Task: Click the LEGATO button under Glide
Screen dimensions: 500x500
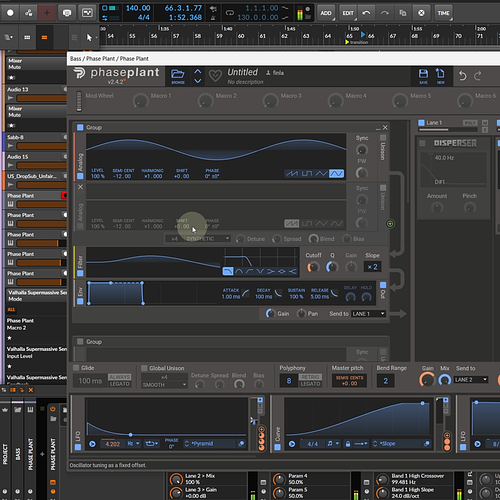Action: [x=119, y=384]
